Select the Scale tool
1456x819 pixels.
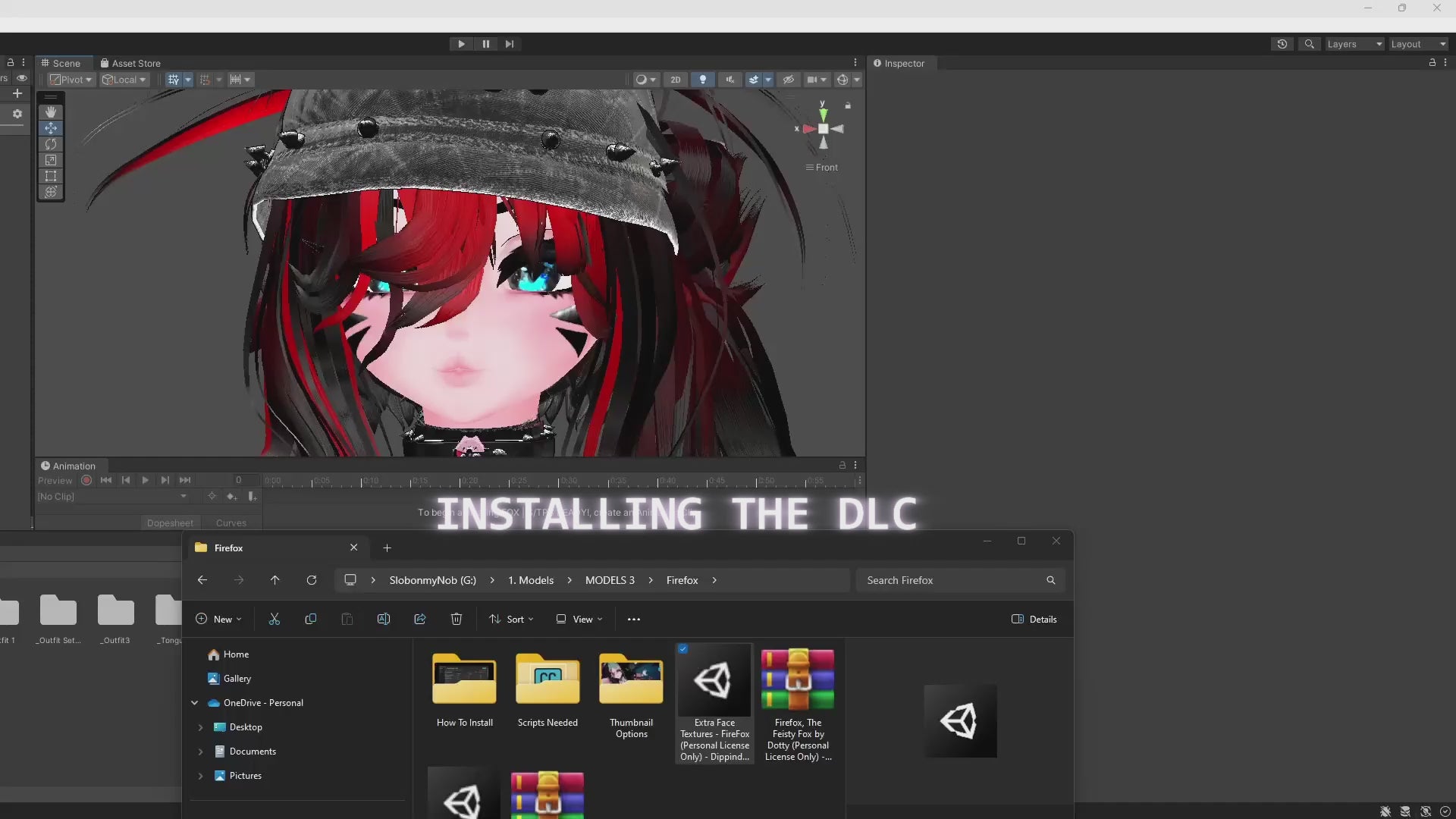pyautogui.click(x=51, y=160)
